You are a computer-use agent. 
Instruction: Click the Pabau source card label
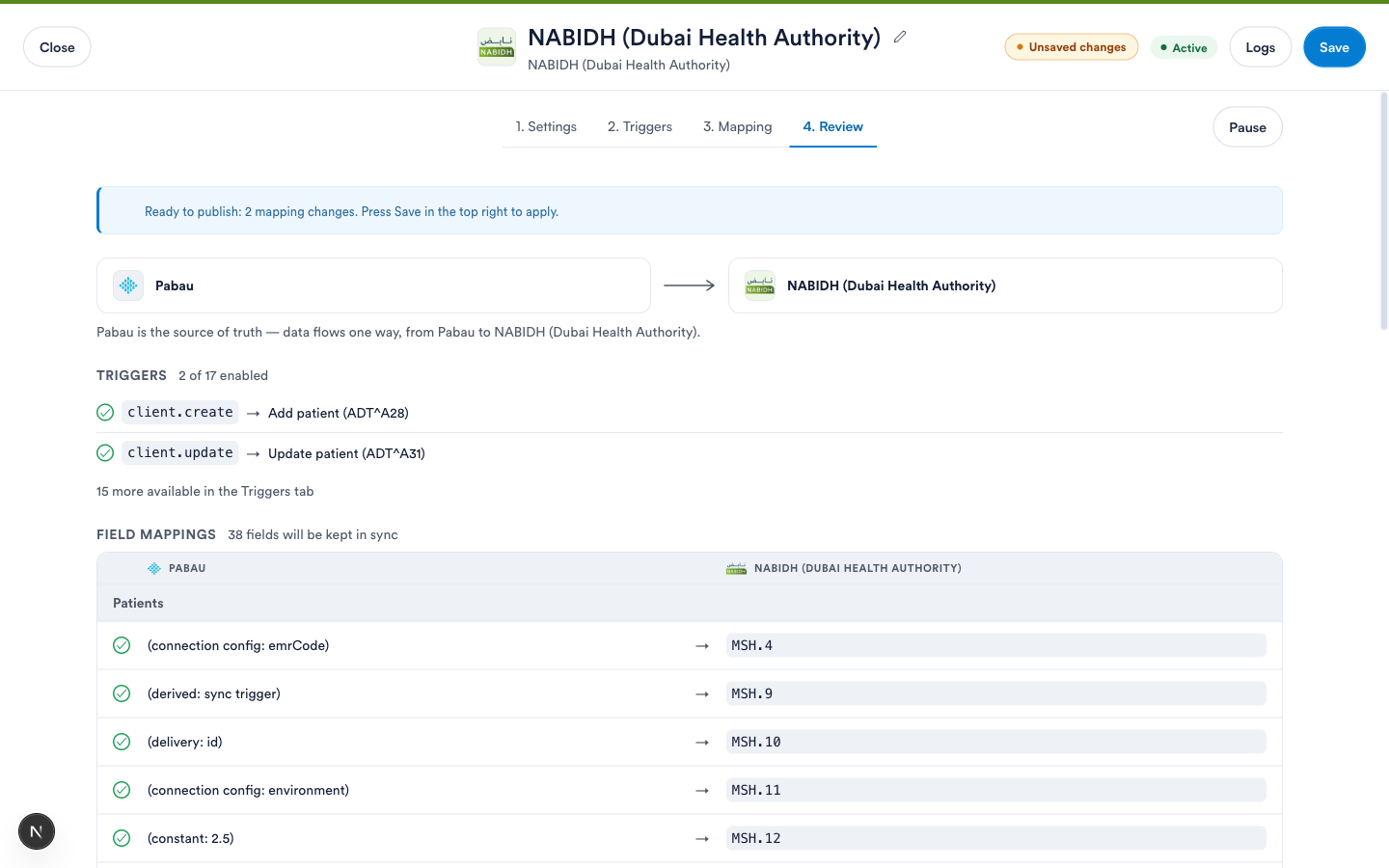pyautogui.click(x=175, y=285)
